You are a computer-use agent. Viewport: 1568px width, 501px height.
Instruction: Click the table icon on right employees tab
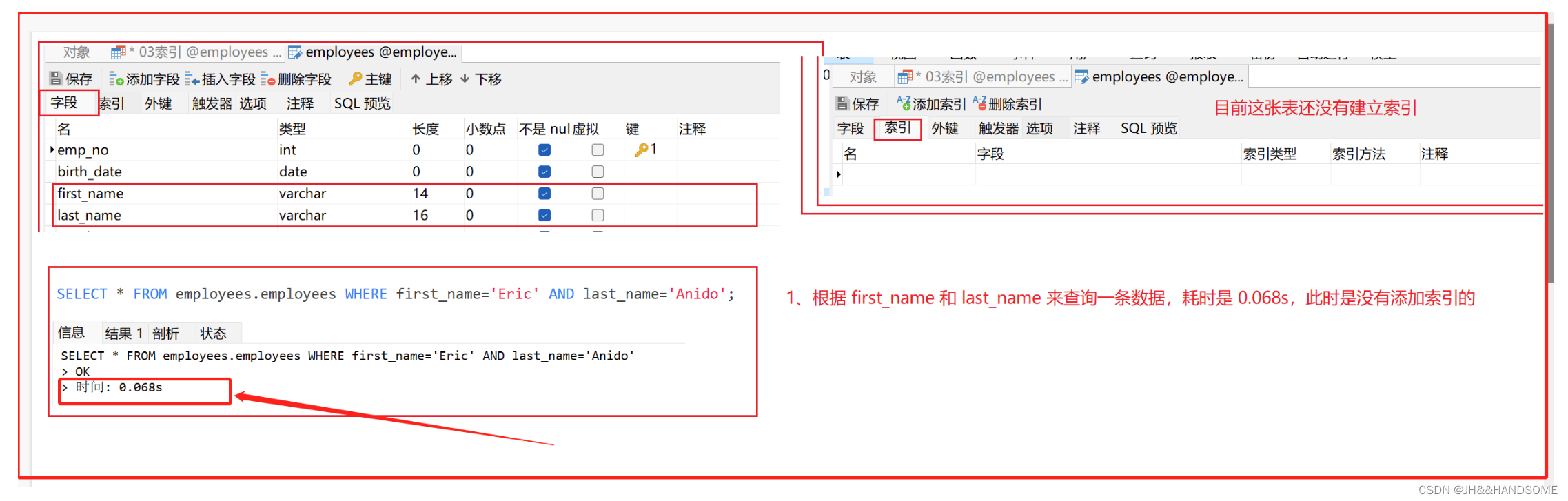[x=1081, y=77]
